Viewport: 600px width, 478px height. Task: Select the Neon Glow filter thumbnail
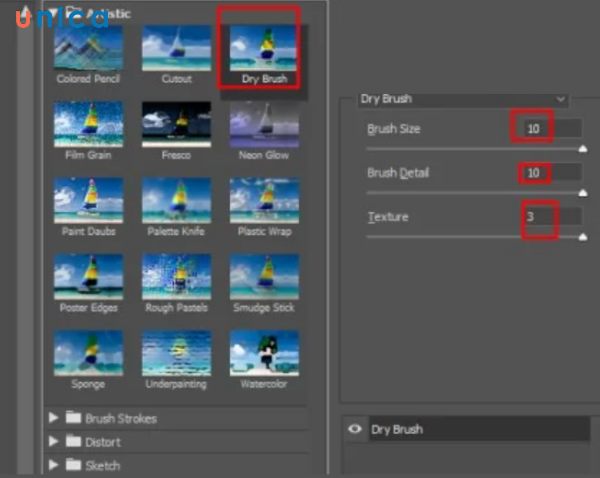(x=264, y=124)
